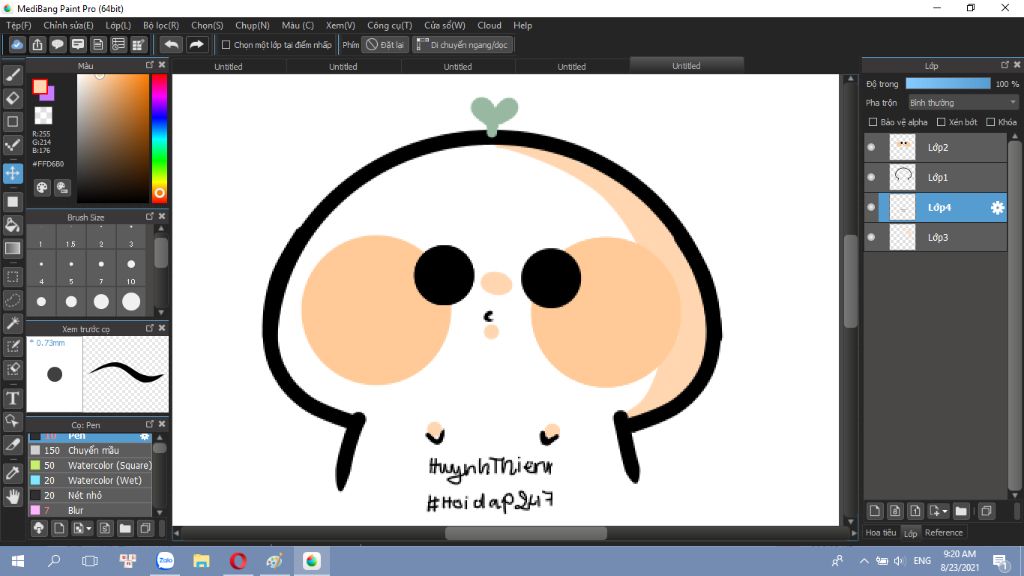Select the 'Watercolor (Wet)' brush
1024x576 pixels.
(90, 480)
